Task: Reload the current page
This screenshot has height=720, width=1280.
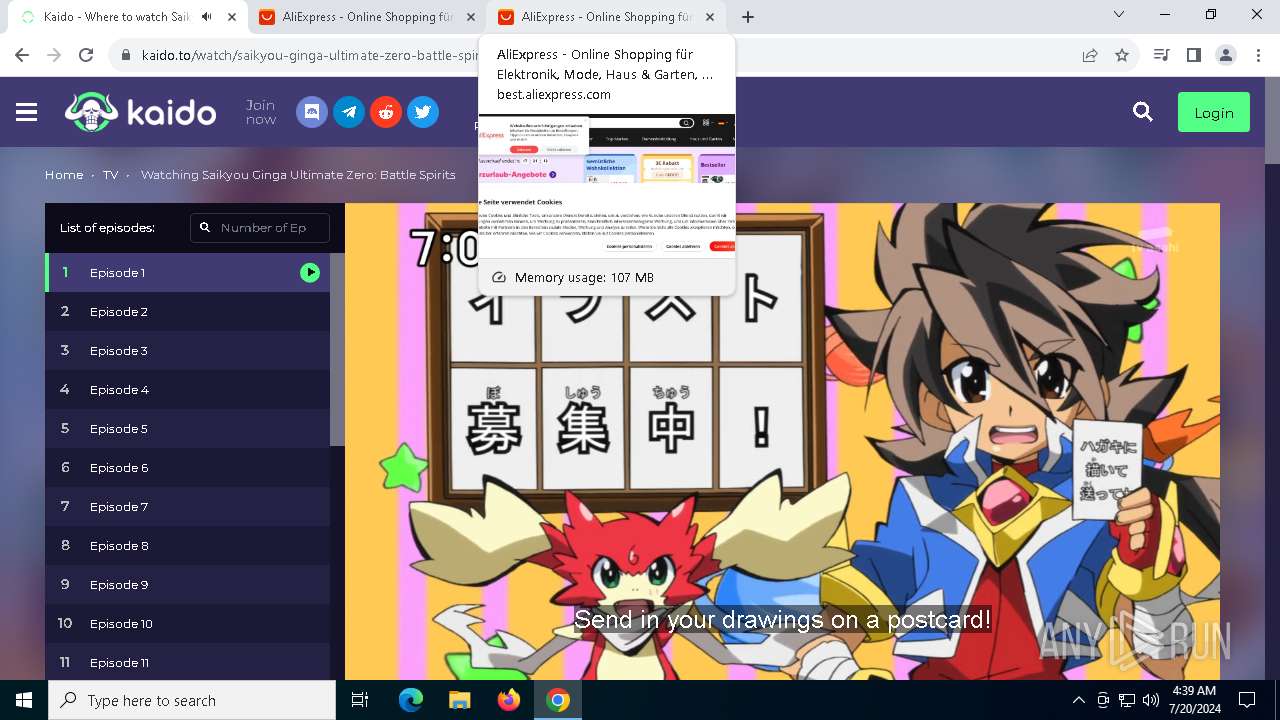Action: pyautogui.click(x=86, y=55)
